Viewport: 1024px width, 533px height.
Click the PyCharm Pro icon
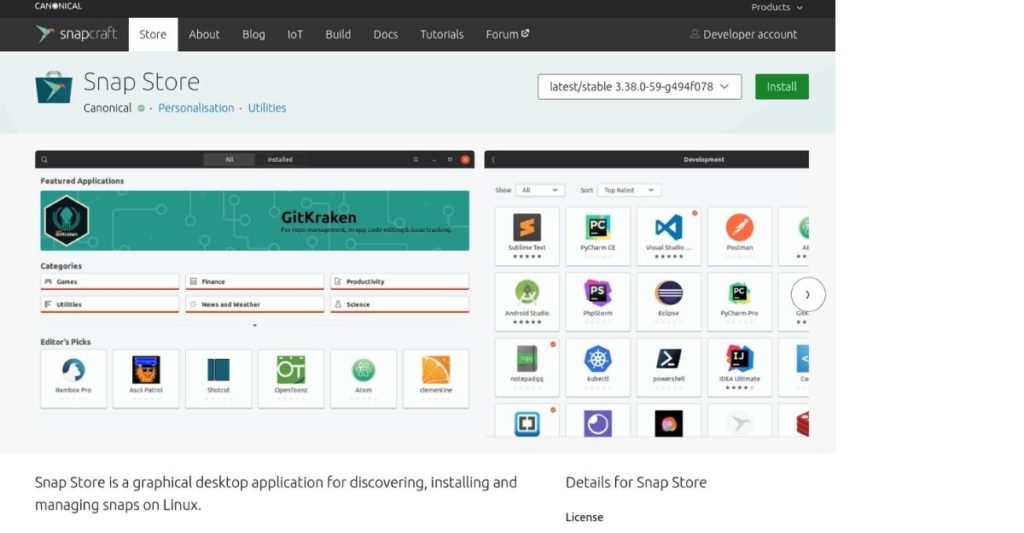click(x=739, y=293)
